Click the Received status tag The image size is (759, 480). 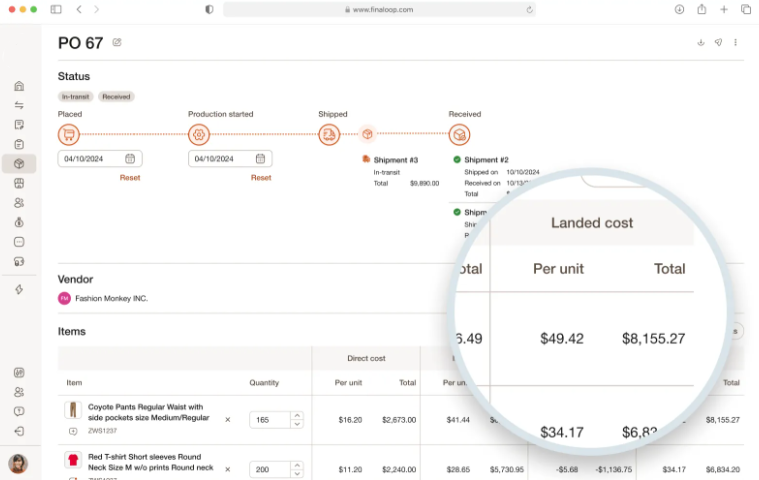pos(116,97)
